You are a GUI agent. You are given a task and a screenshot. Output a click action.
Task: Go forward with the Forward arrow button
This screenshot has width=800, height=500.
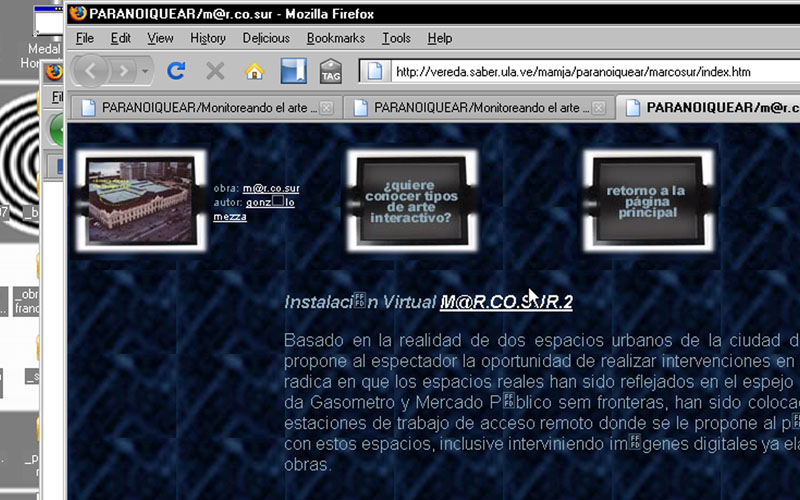(x=123, y=71)
